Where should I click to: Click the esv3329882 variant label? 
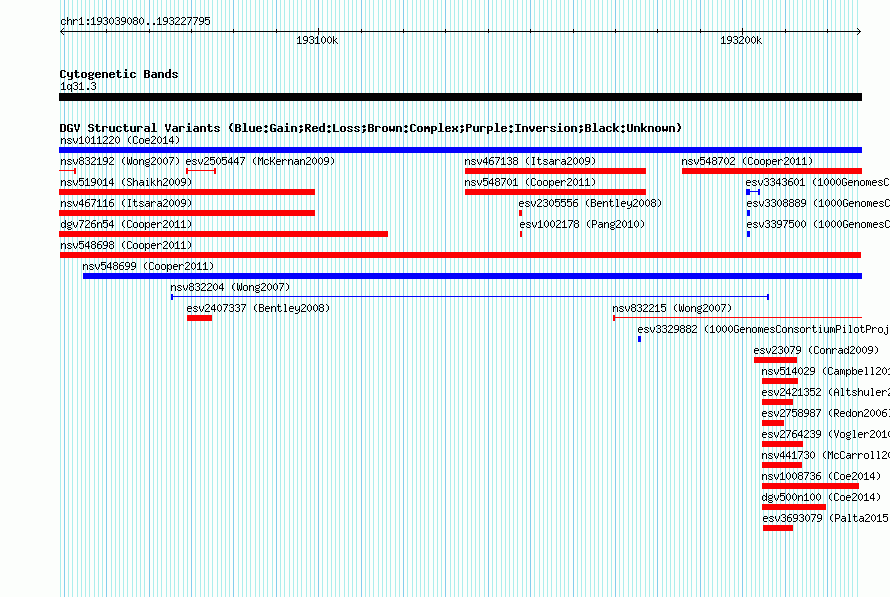[763, 329]
